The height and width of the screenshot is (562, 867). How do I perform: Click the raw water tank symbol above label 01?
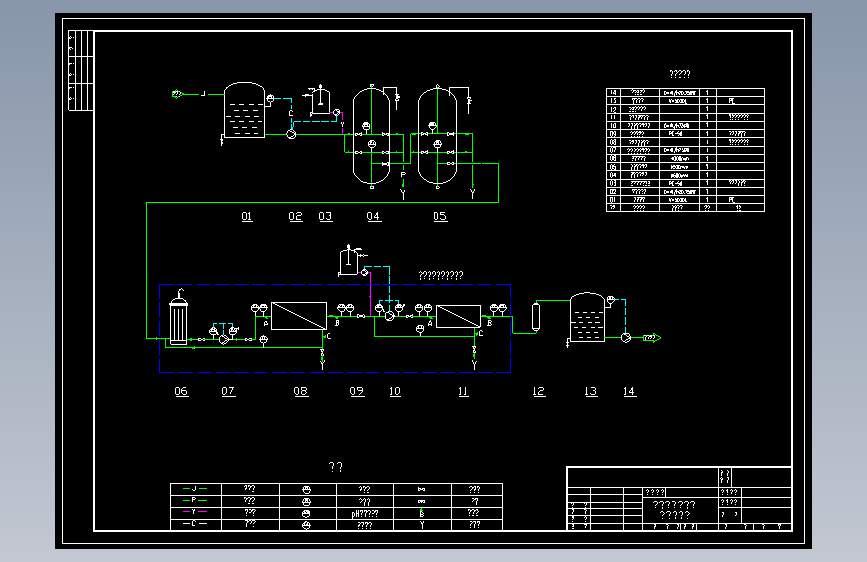[244, 110]
